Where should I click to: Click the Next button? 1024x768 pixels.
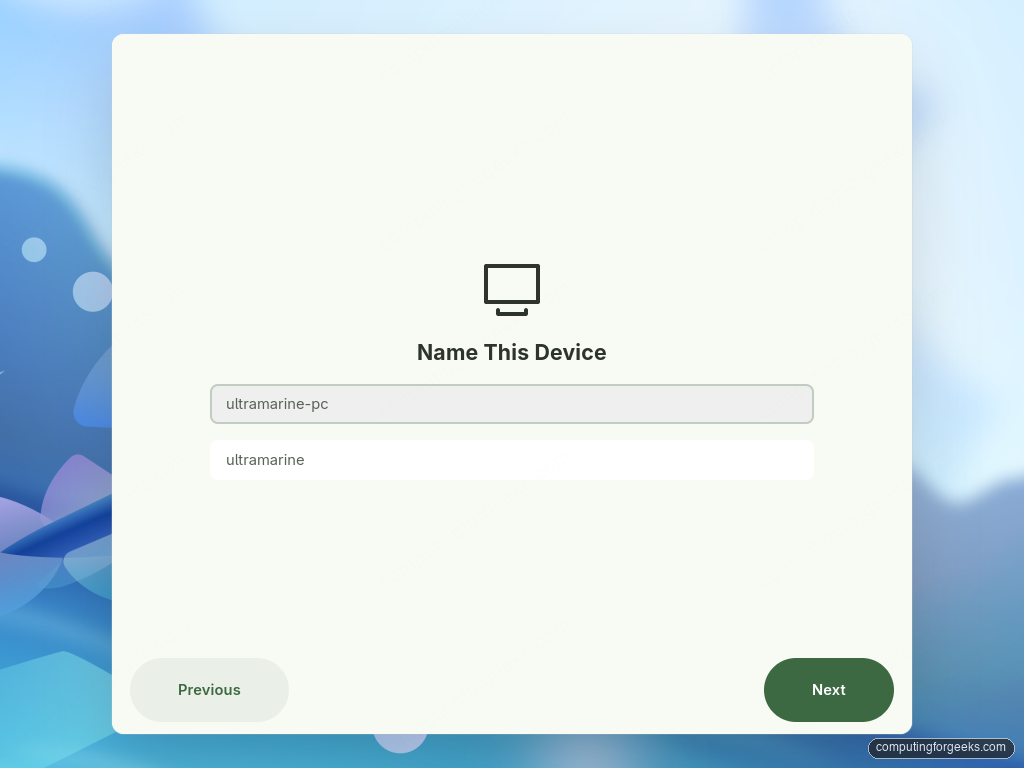click(828, 690)
